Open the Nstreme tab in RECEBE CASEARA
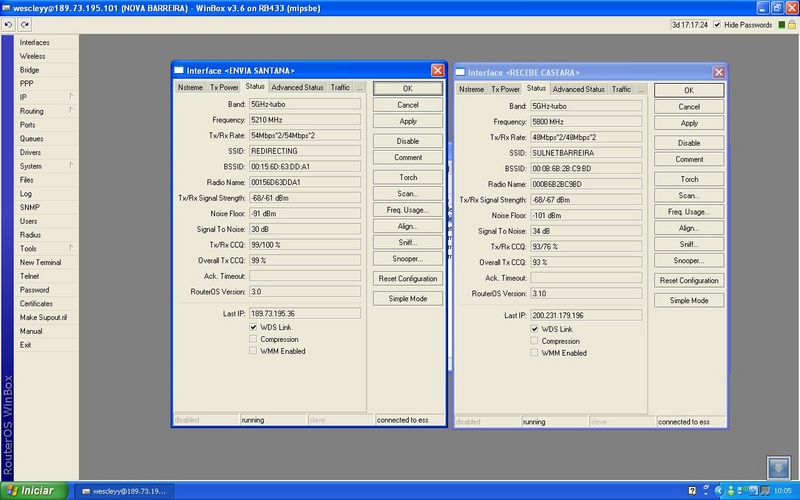 pyautogui.click(x=471, y=89)
